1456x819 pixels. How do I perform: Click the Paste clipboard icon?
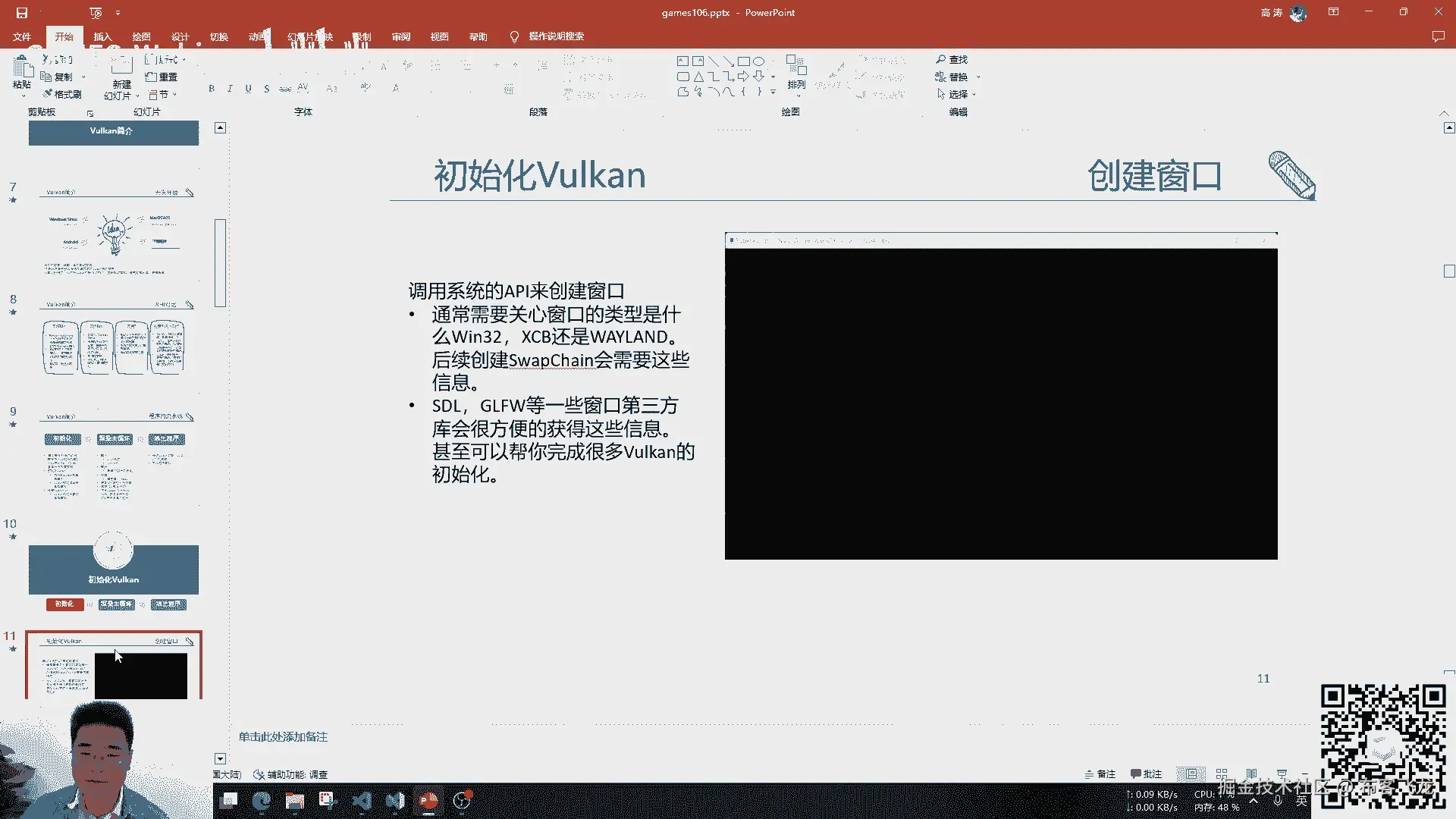tap(21, 67)
